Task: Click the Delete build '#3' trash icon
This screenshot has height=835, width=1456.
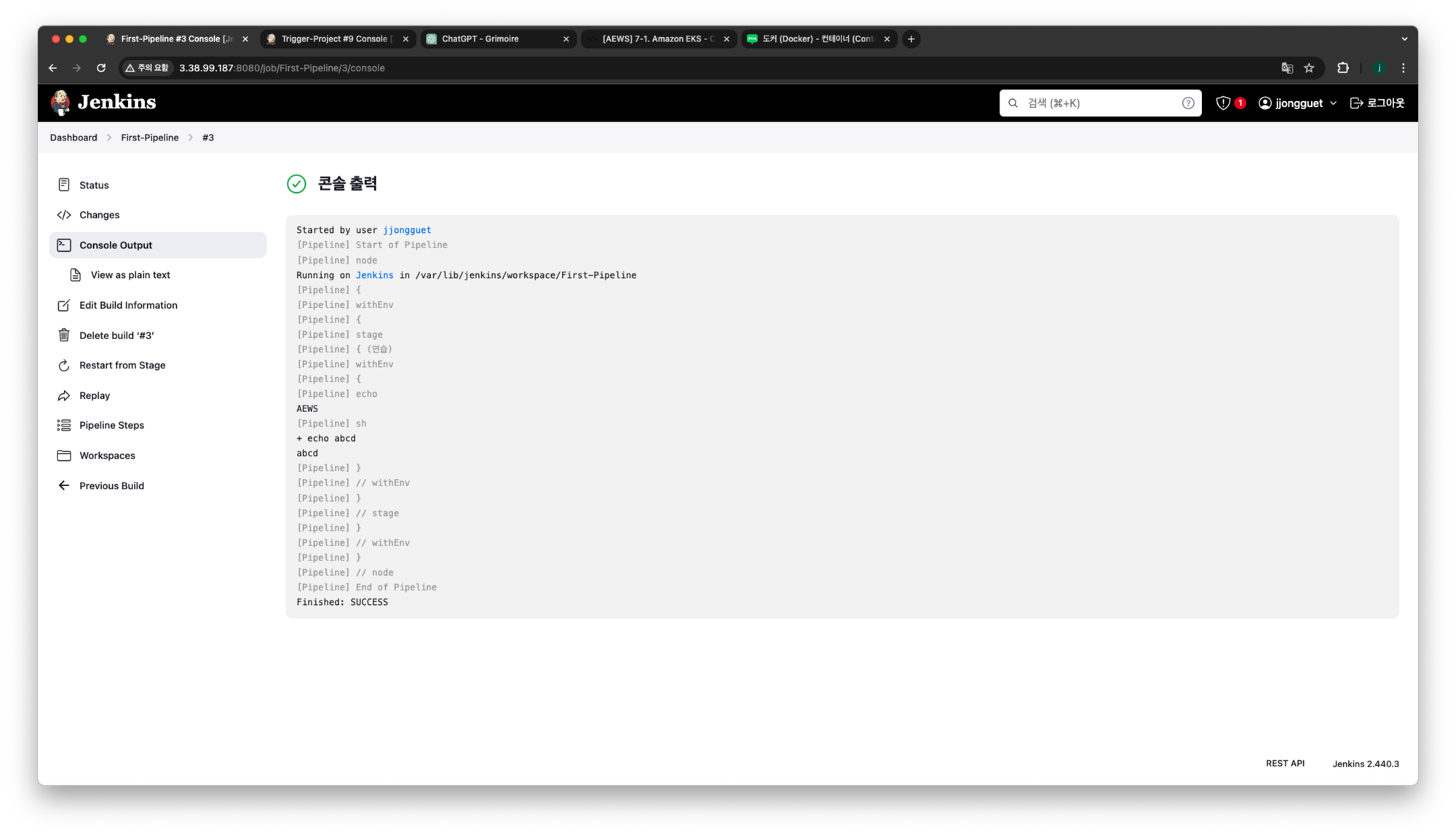Action: tap(64, 335)
